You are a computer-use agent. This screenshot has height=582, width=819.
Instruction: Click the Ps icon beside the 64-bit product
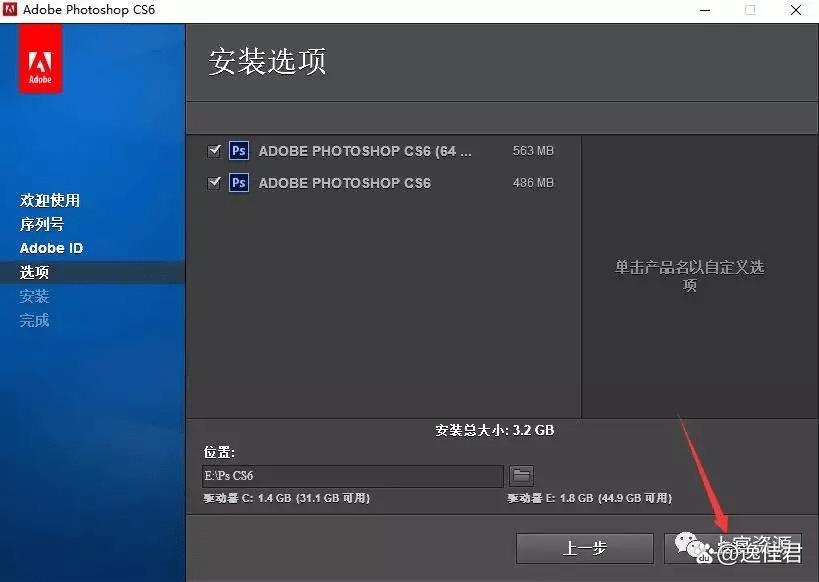pos(238,150)
